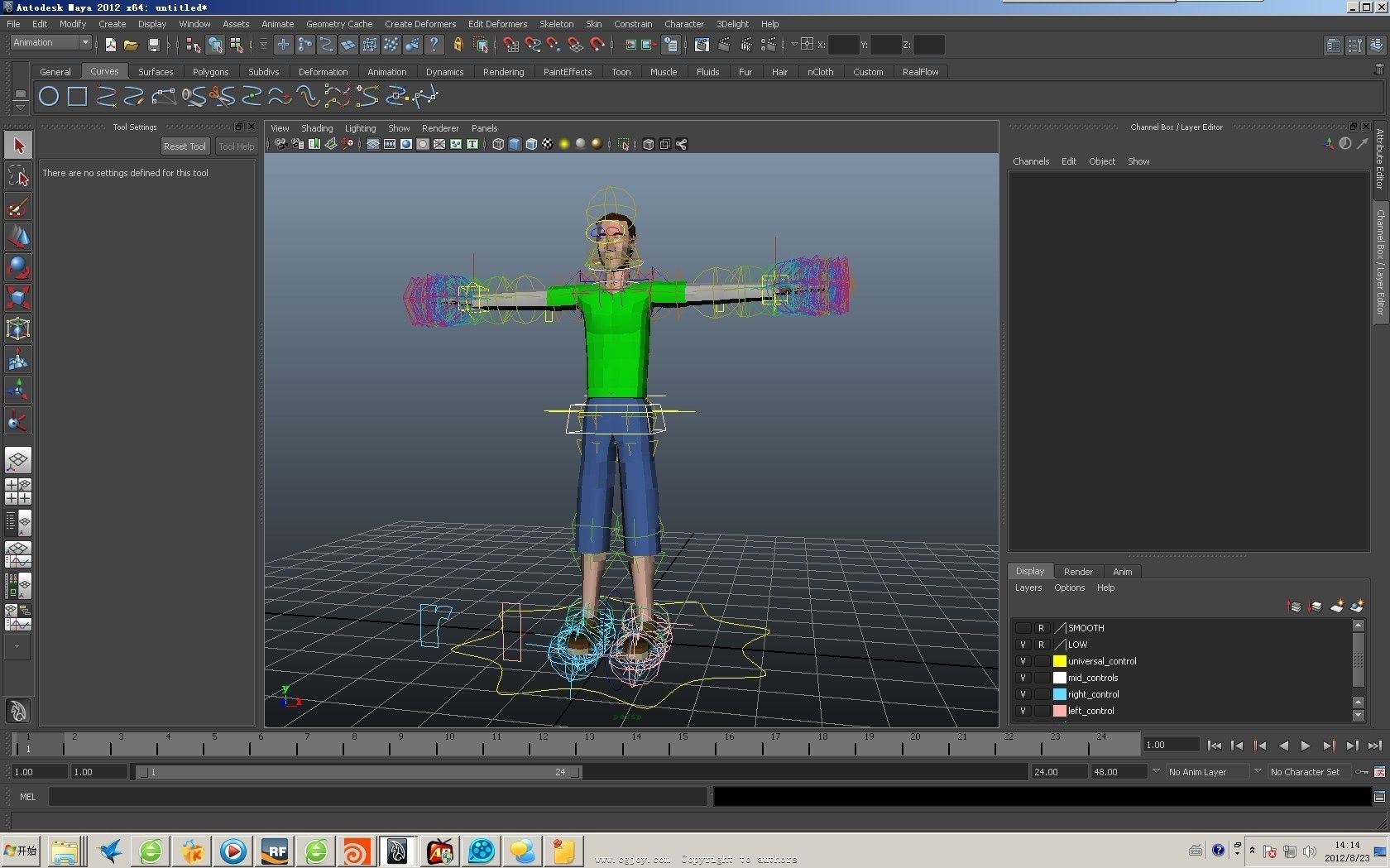Select the Rotate tool sphere icon
The width and height of the screenshot is (1390, 868).
pyautogui.click(x=18, y=267)
